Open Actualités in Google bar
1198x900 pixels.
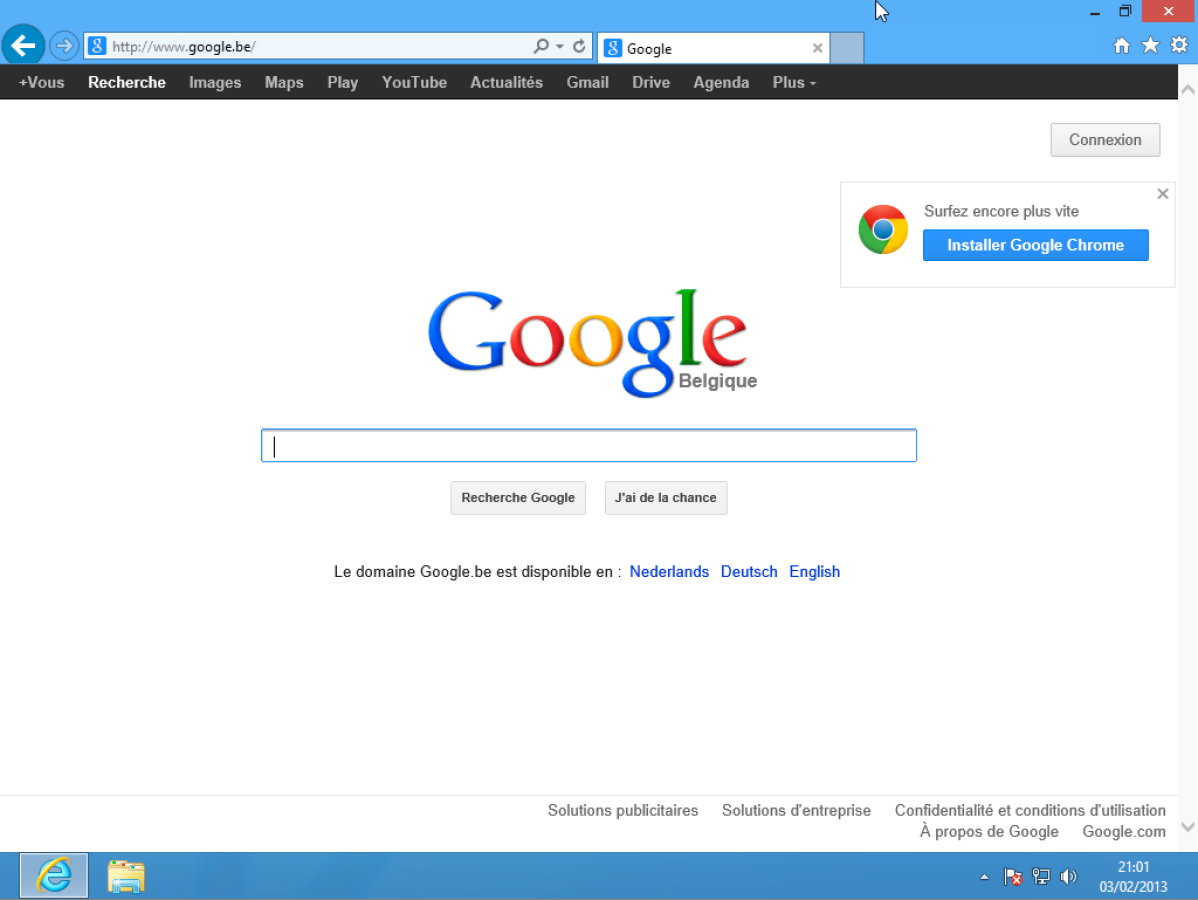(x=507, y=83)
